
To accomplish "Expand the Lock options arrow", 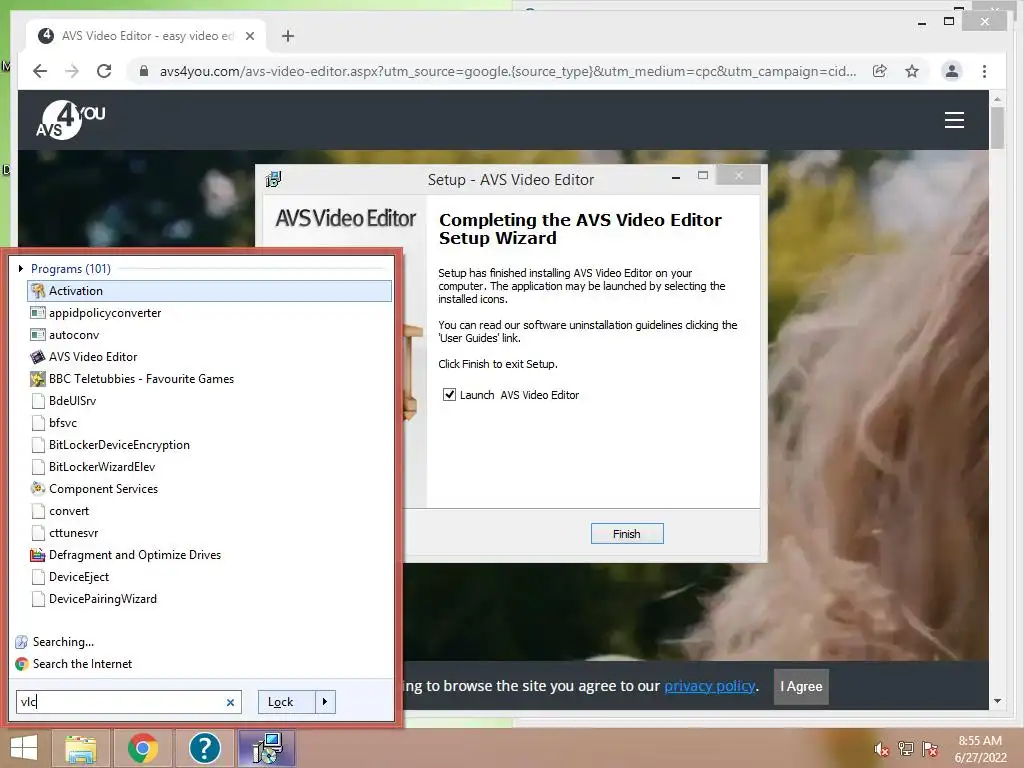I will pos(325,702).
